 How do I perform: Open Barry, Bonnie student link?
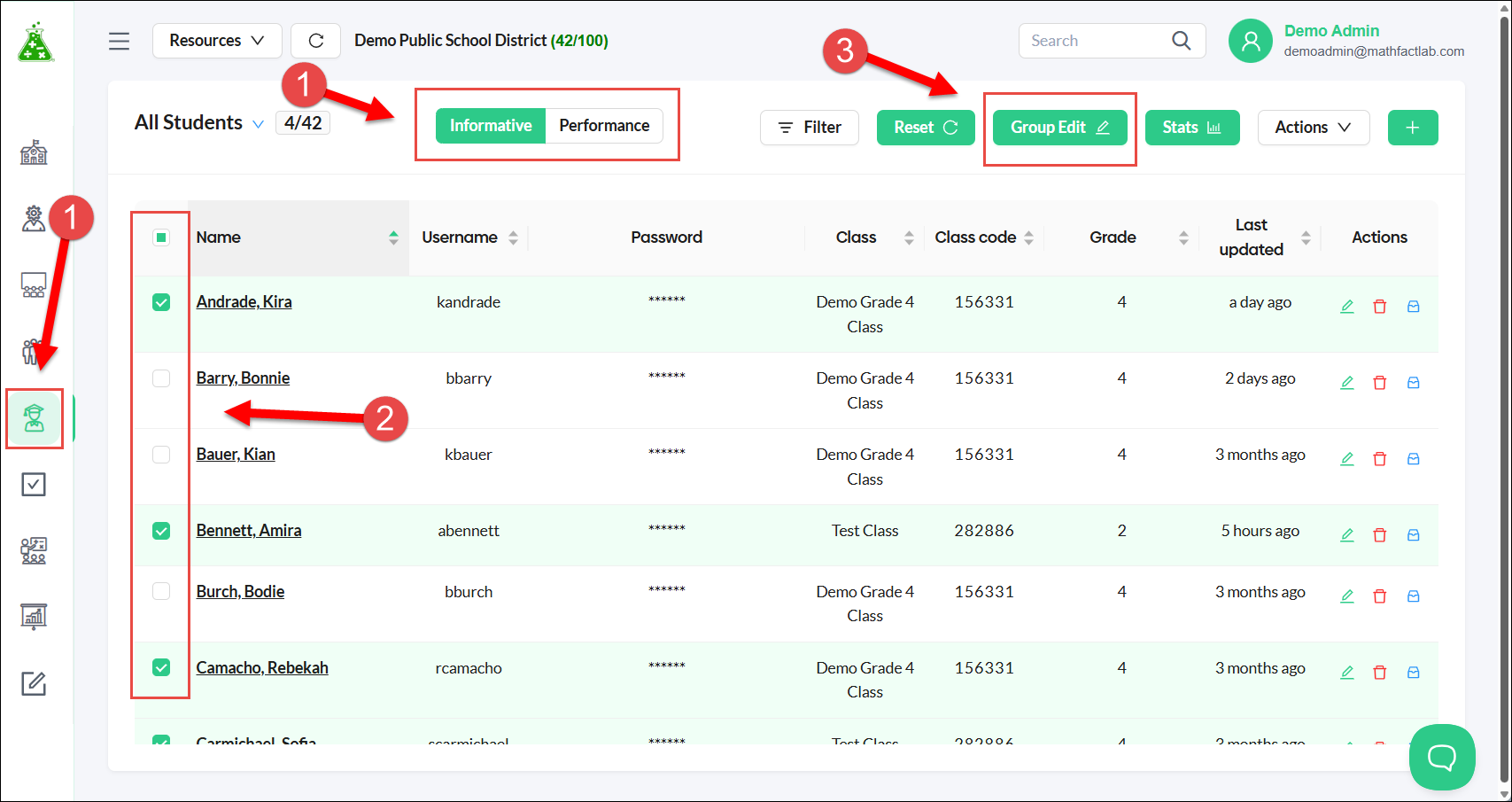point(244,378)
